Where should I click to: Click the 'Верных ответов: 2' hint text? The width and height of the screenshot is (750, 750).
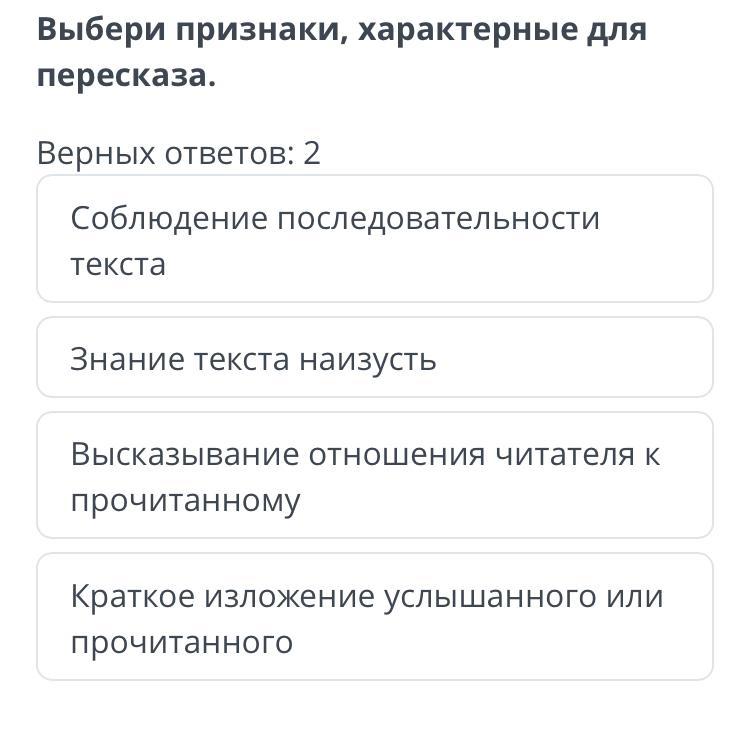click(x=179, y=154)
